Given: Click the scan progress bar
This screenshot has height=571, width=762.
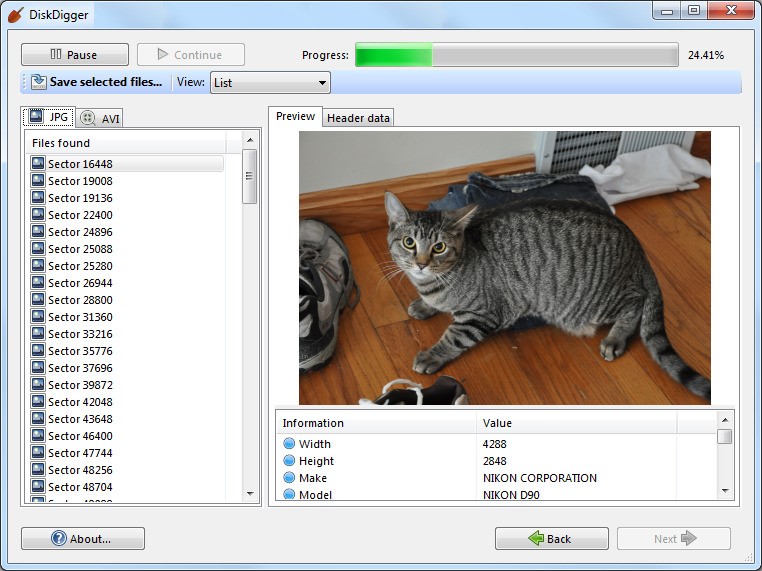Looking at the screenshot, I should pyautogui.click(x=516, y=55).
